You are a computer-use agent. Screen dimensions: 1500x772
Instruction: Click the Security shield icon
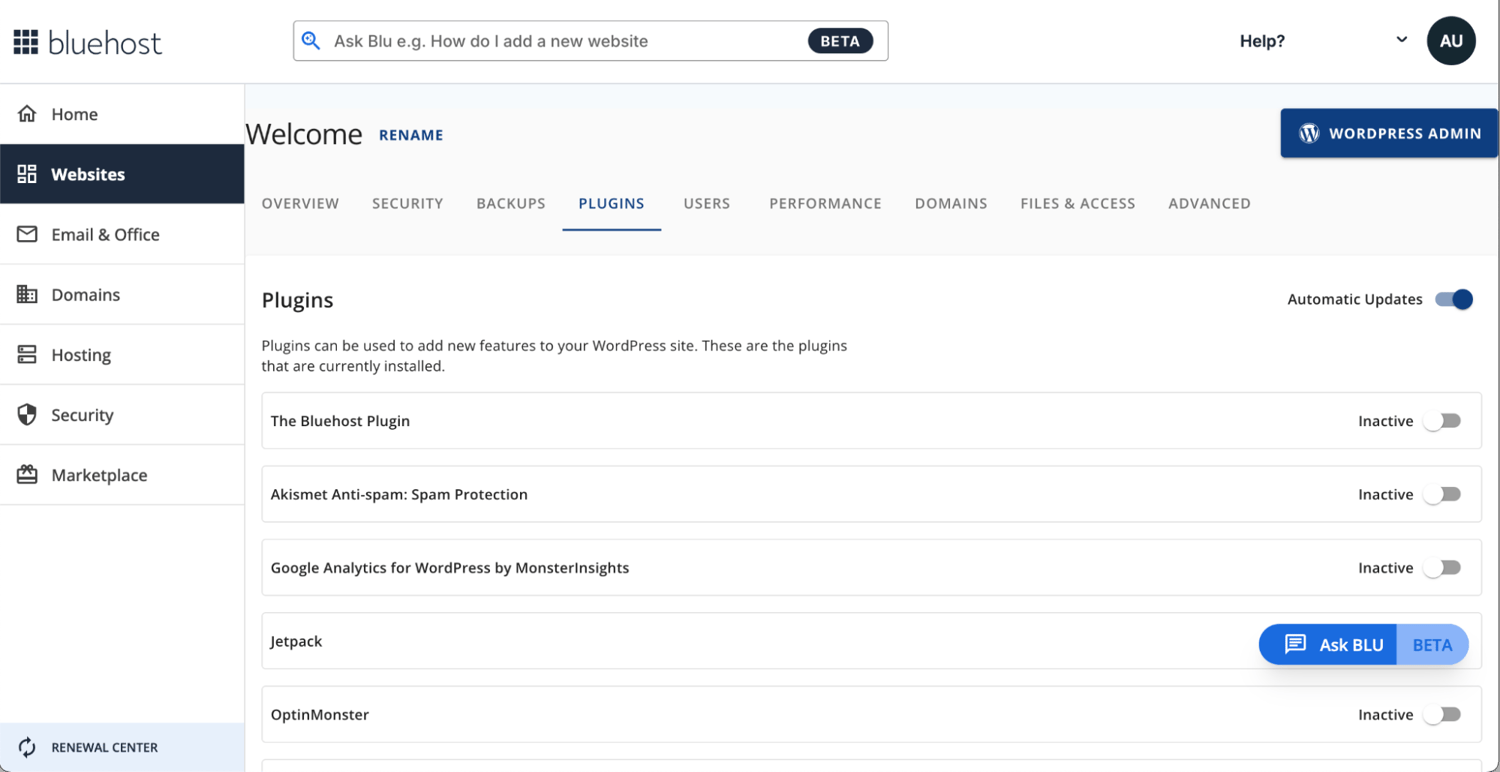pyautogui.click(x=27, y=414)
